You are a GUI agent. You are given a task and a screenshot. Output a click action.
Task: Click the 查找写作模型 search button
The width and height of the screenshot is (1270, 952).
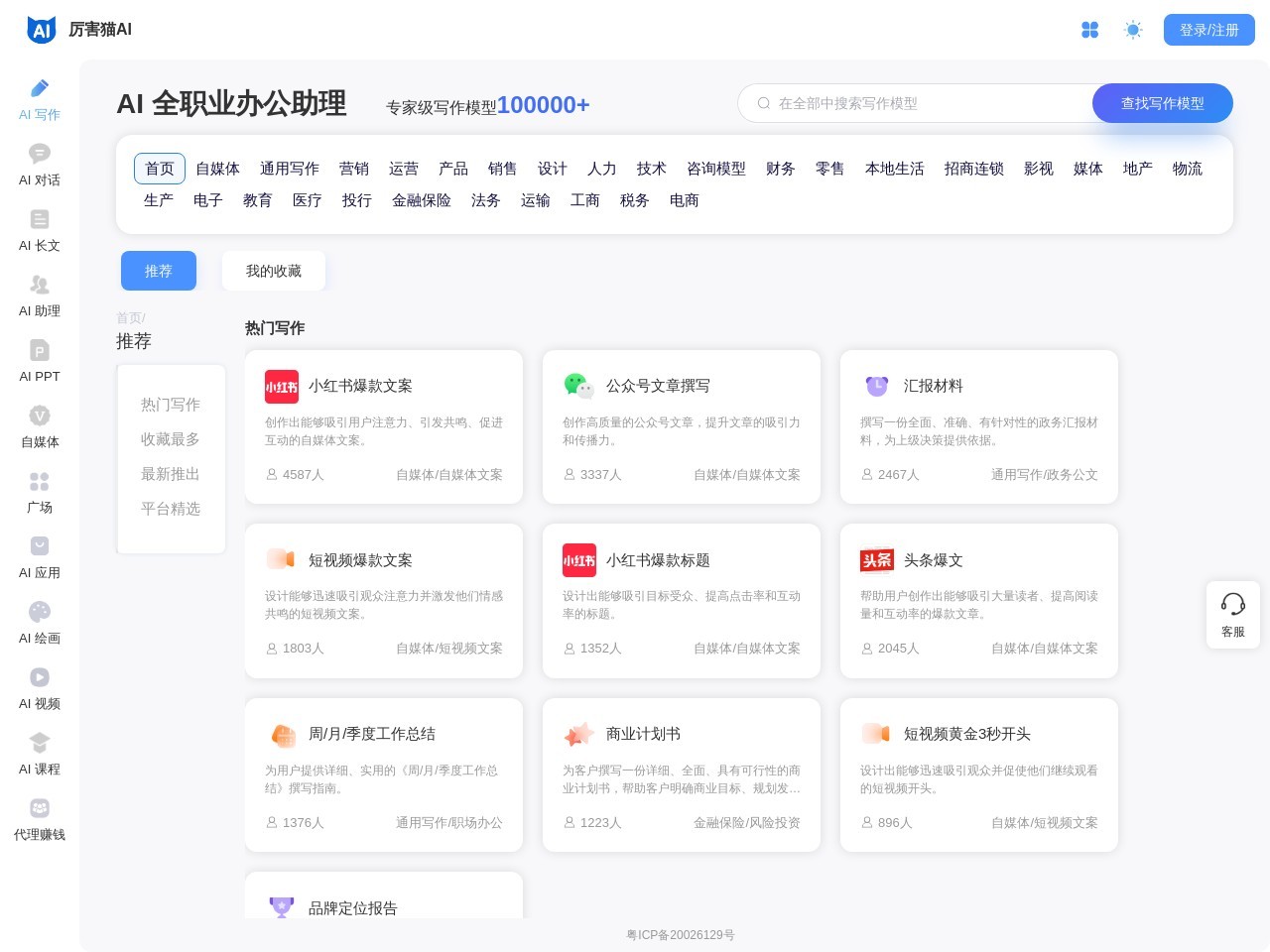click(x=1163, y=103)
